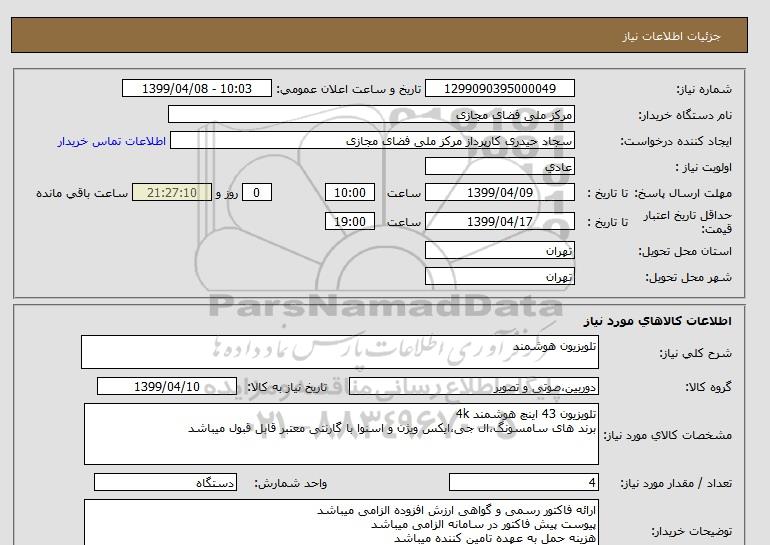The width and height of the screenshot is (770, 545).
Task: Select the label گروه کالا
Action: coord(708,387)
